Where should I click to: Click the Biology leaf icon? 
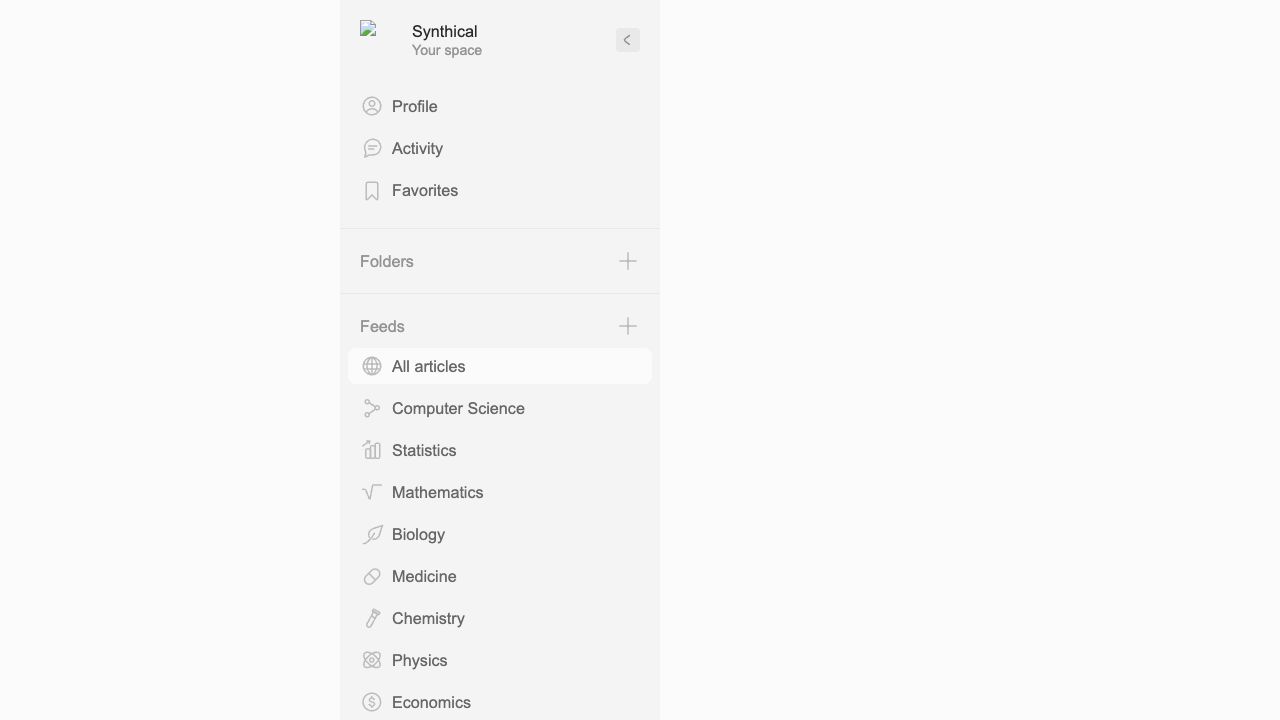[372, 535]
